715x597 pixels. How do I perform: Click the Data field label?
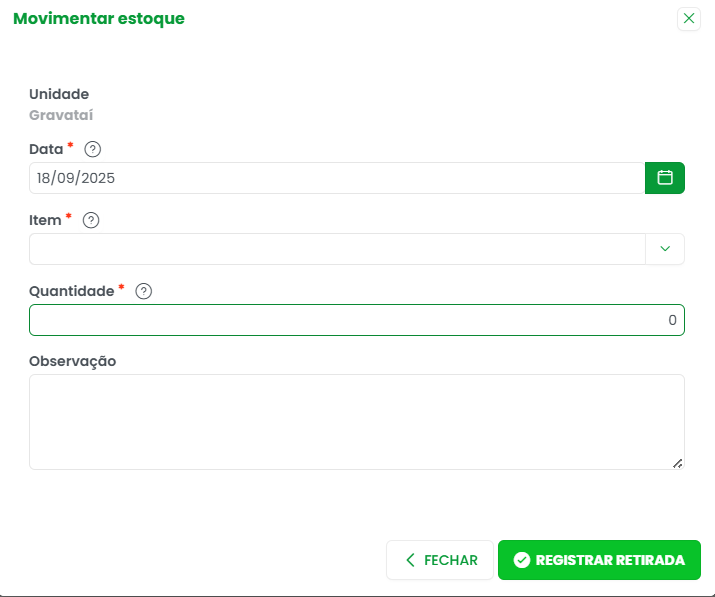[x=46, y=148]
